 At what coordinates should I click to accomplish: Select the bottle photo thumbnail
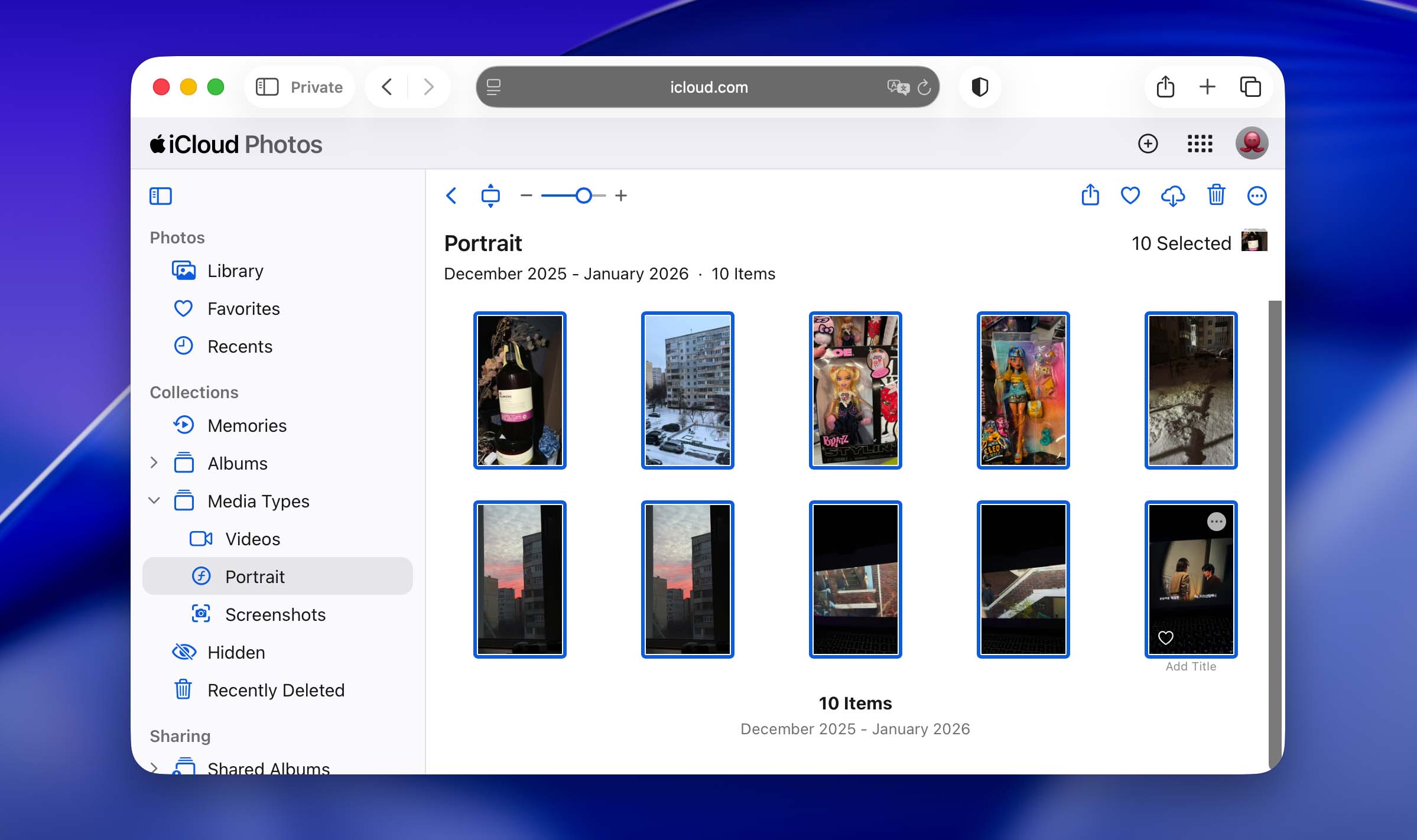[519, 390]
